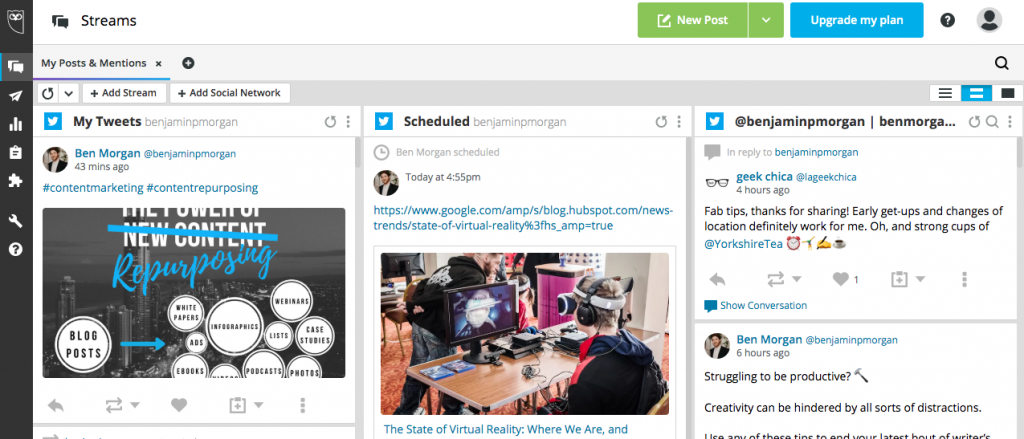Expand the New Post dropdown arrow
This screenshot has width=1024, height=439.
click(766, 20)
